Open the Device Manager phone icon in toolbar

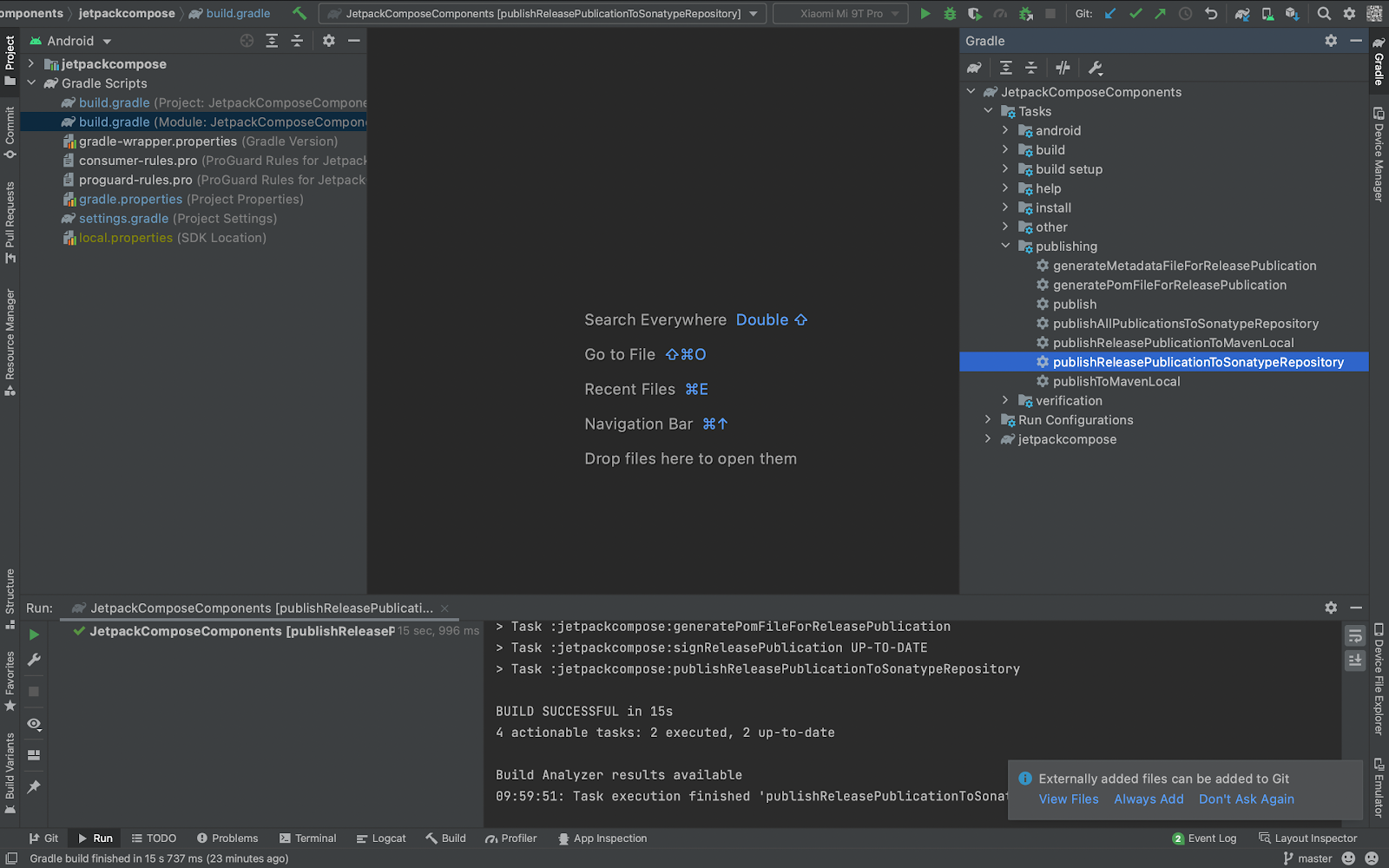[1267, 13]
